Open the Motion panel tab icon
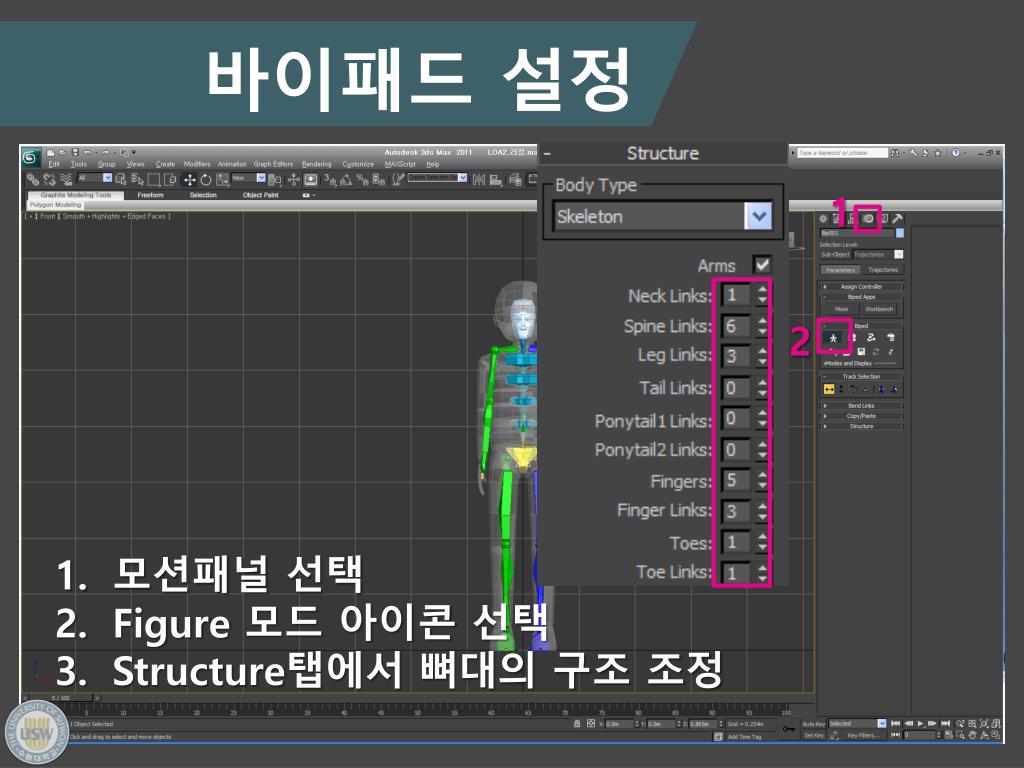 pos(868,219)
